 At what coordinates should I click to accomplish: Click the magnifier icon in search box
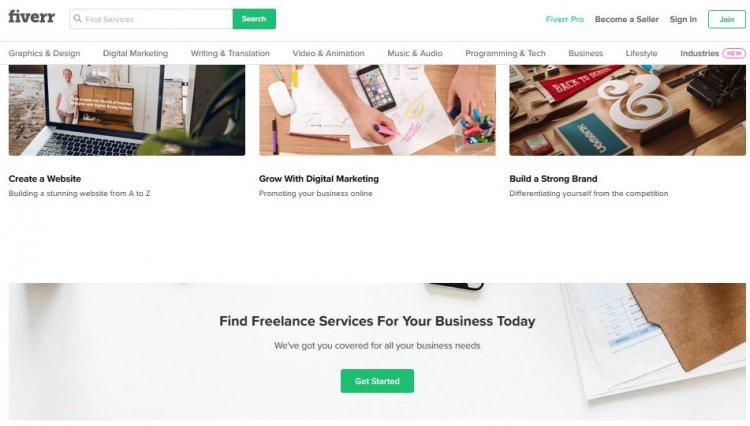77,19
